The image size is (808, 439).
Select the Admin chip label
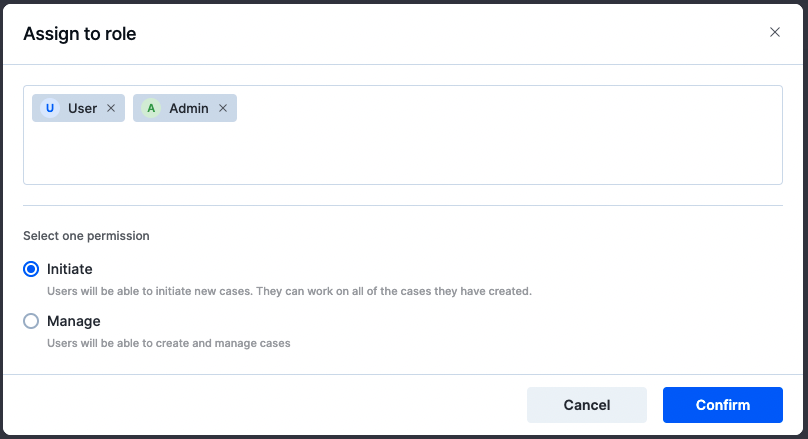(x=189, y=108)
